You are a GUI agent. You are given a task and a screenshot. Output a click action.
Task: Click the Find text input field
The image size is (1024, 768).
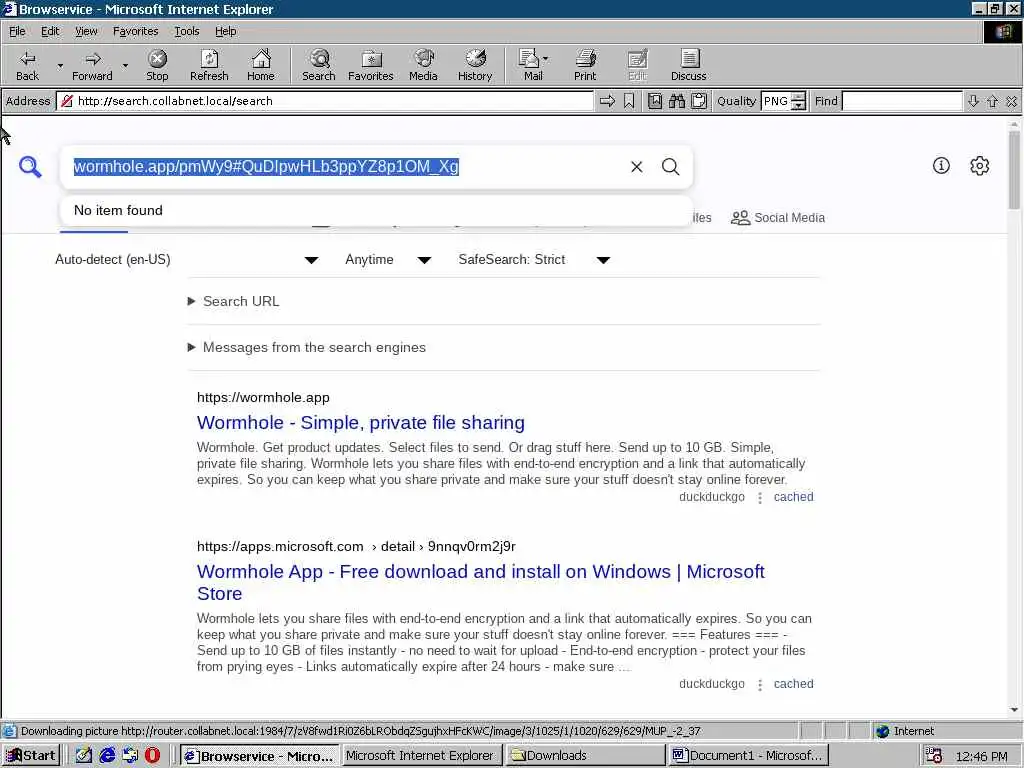(x=902, y=101)
